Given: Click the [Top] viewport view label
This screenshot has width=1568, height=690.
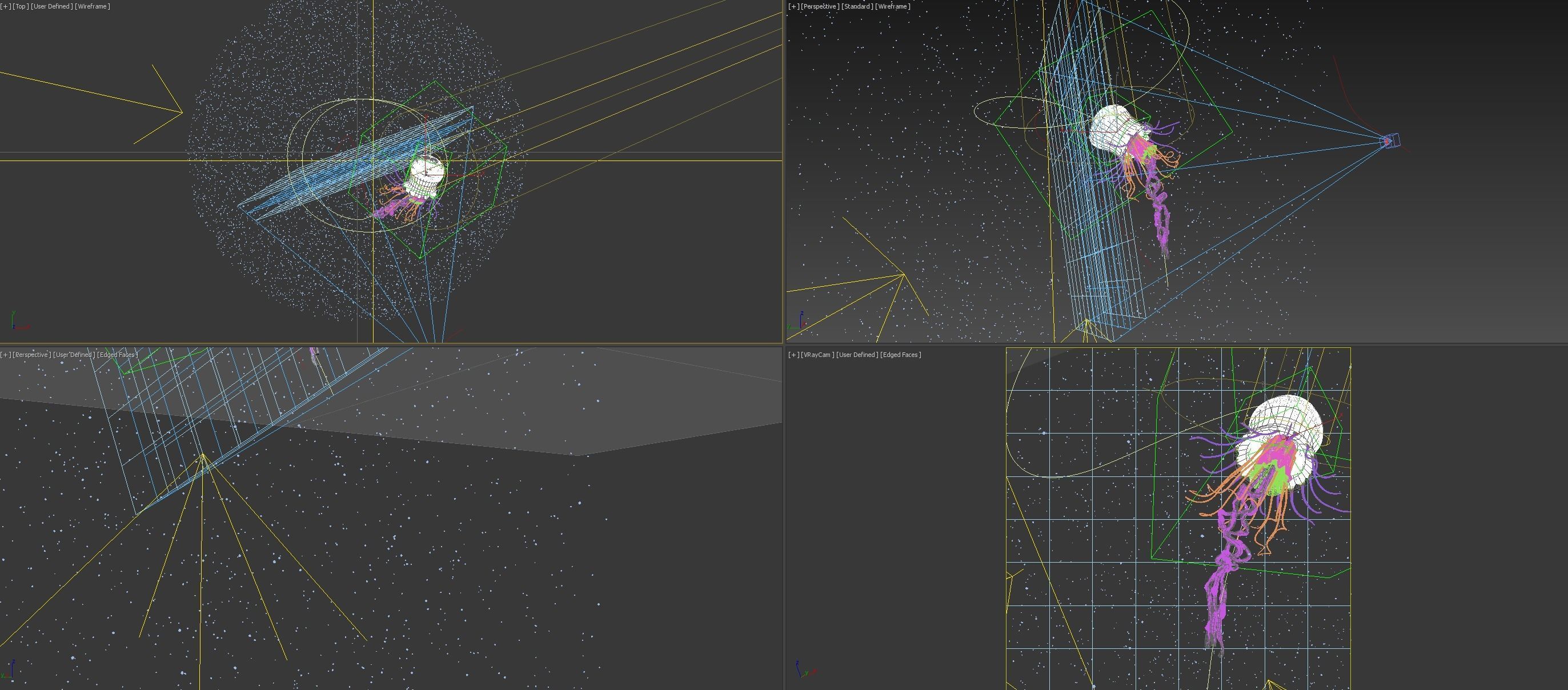Looking at the screenshot, I should click(21, 6).
